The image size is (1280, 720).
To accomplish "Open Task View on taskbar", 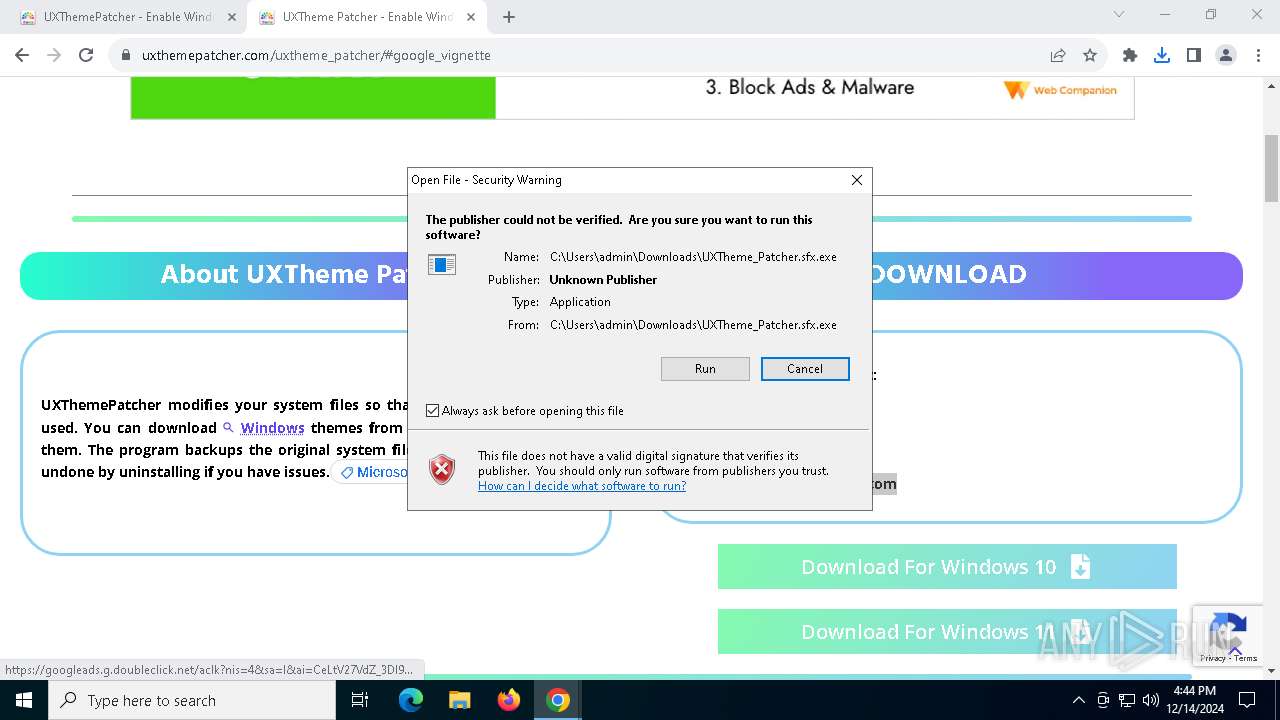I will [x=360, y=700].
